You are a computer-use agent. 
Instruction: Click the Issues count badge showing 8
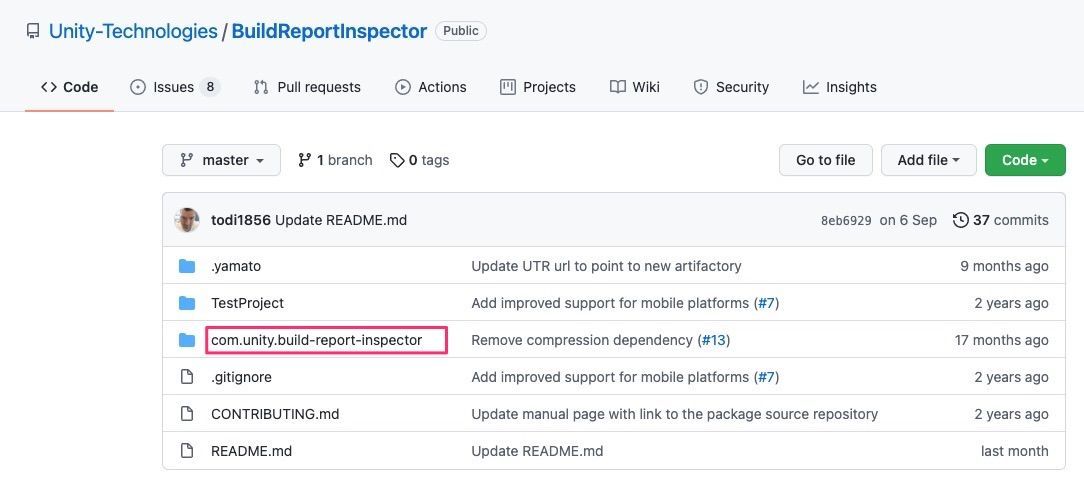click(209, 87)
